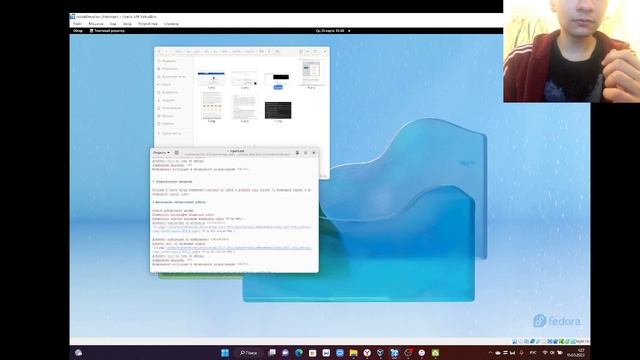Viewport: 640px width, 360px height.
Task: Open the hamburger menu in Files window
Action: click(x=315, y=52)
